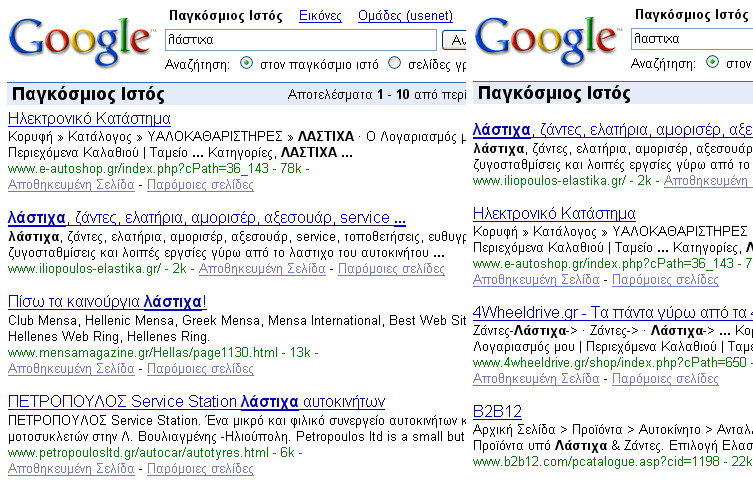The image size is (753, 483).
Task: Click the 'Αποτελέσματα 1 - 10' results count text
Action: [x=377, y=95]
